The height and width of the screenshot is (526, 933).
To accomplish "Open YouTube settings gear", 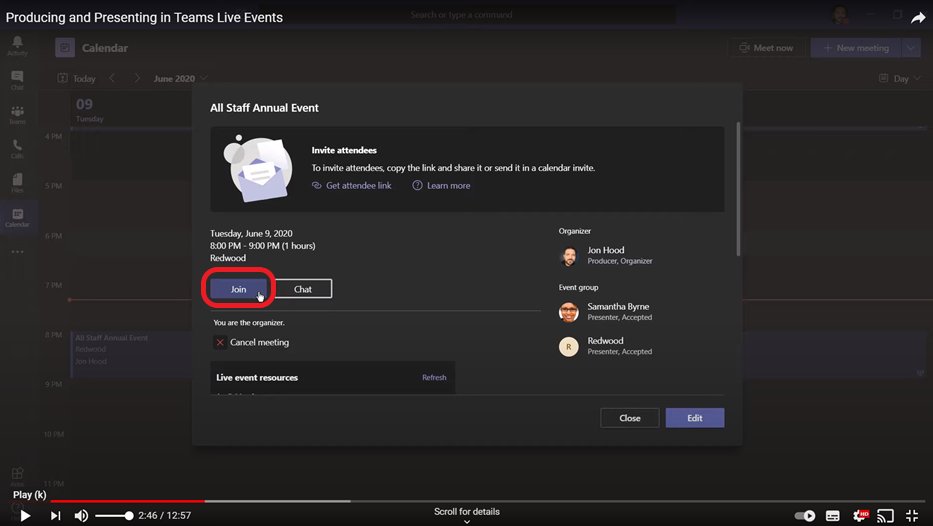I will tap(860, 515).
